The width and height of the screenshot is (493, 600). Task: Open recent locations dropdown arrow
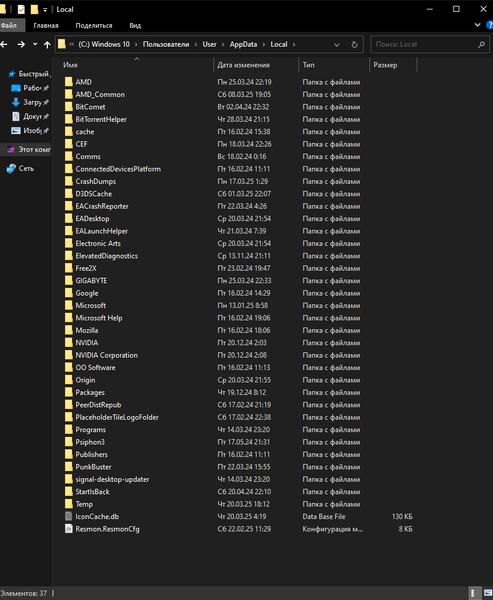(35, 44)
